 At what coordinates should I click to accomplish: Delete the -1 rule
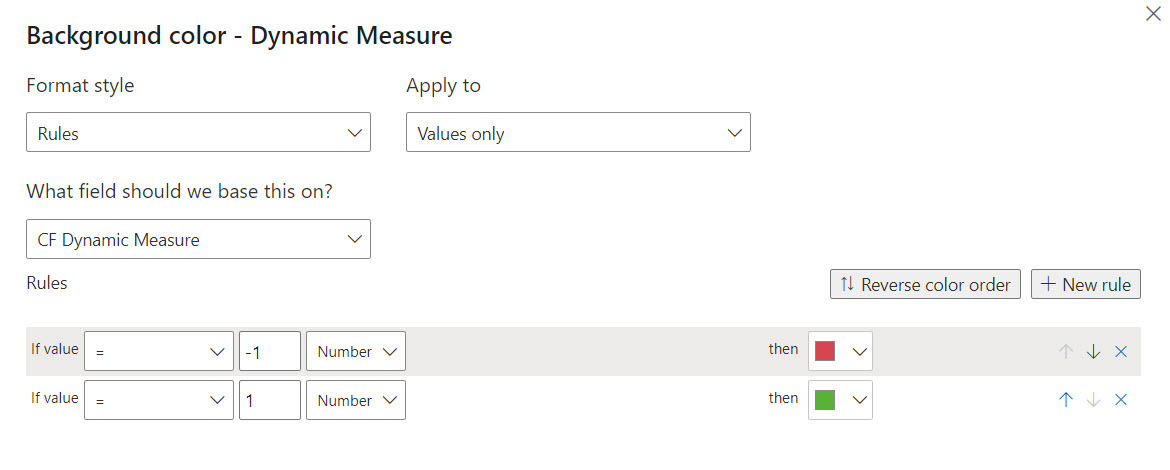(x=1121, y=352)
